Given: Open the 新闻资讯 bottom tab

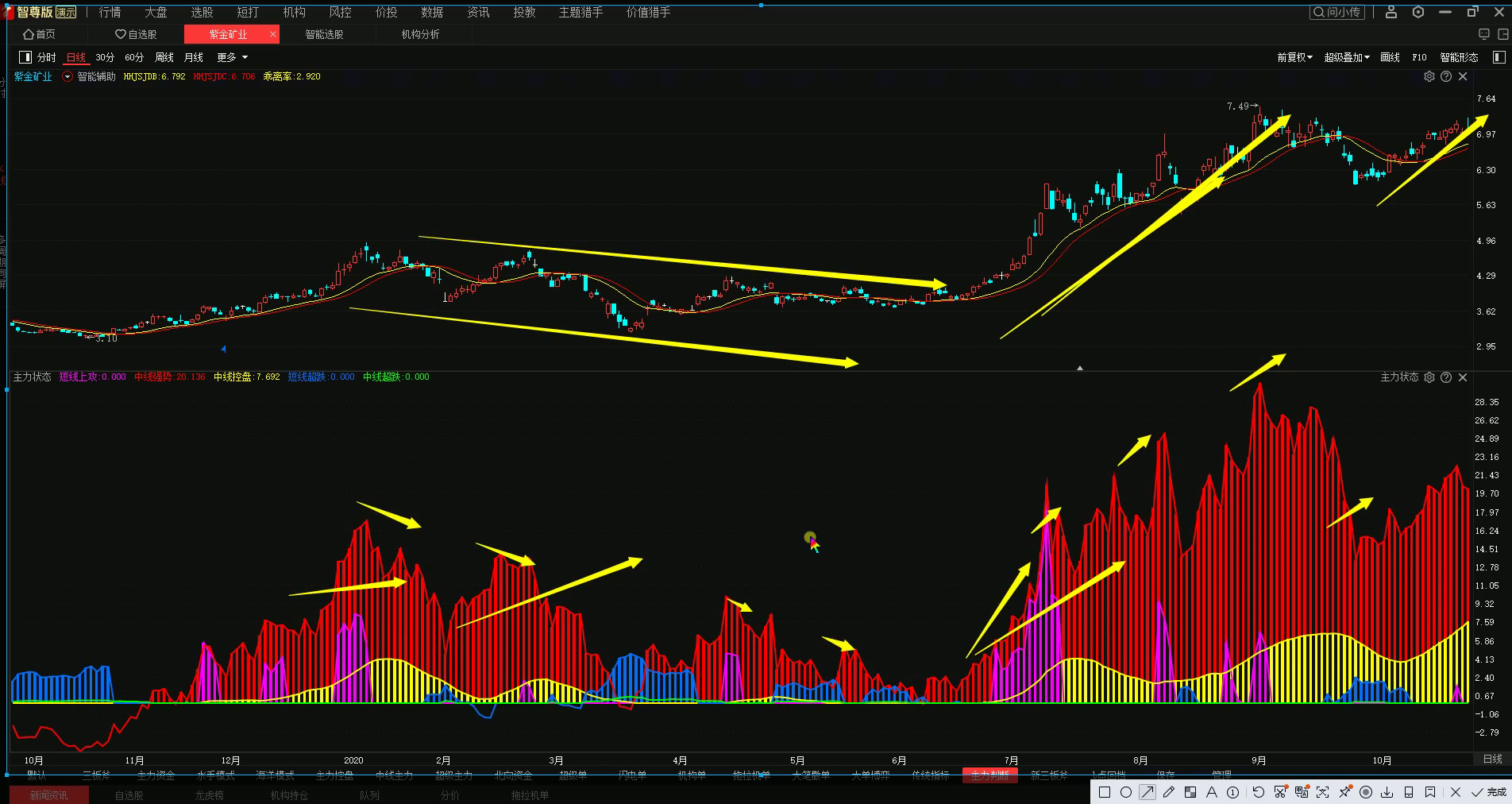Looking at the screenshot, I should pos(49,795).
